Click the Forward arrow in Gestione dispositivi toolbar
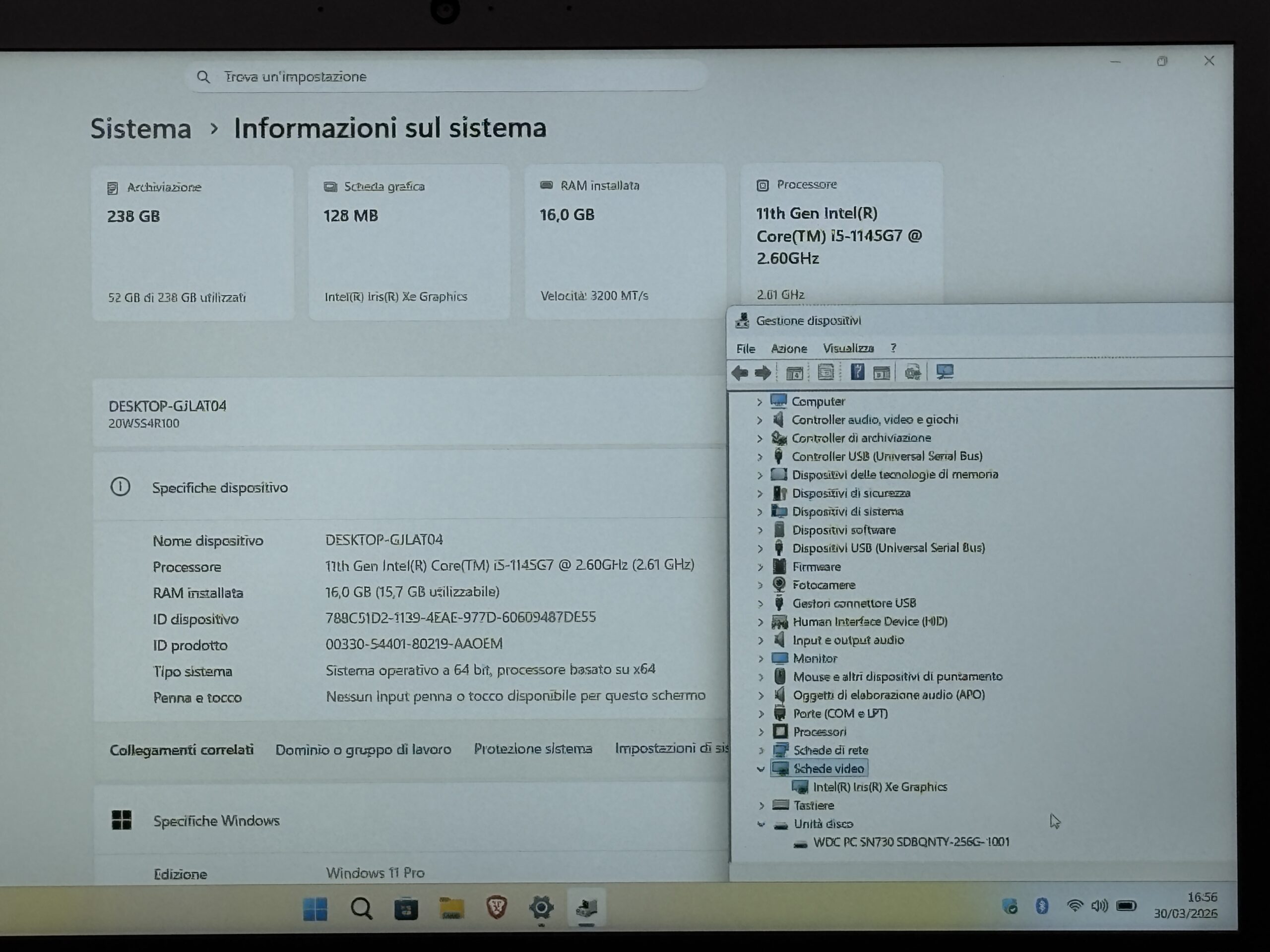The image size is (1270, 952). [763, 373]
